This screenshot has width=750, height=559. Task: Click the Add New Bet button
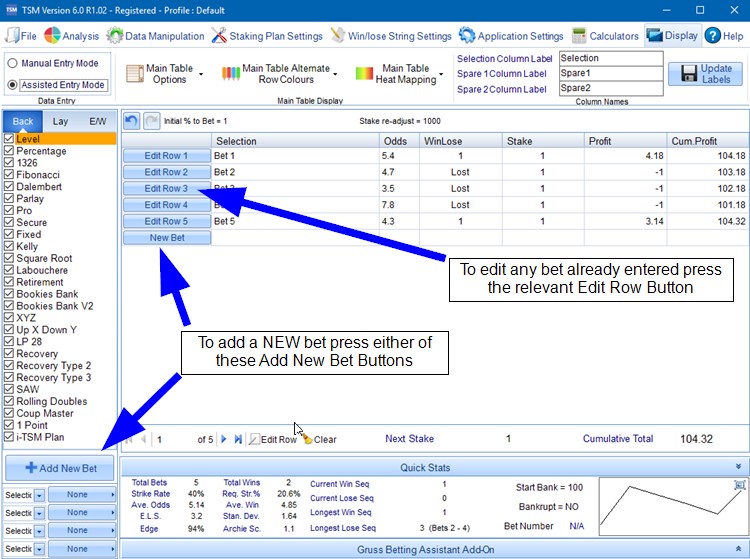[59, 468]
